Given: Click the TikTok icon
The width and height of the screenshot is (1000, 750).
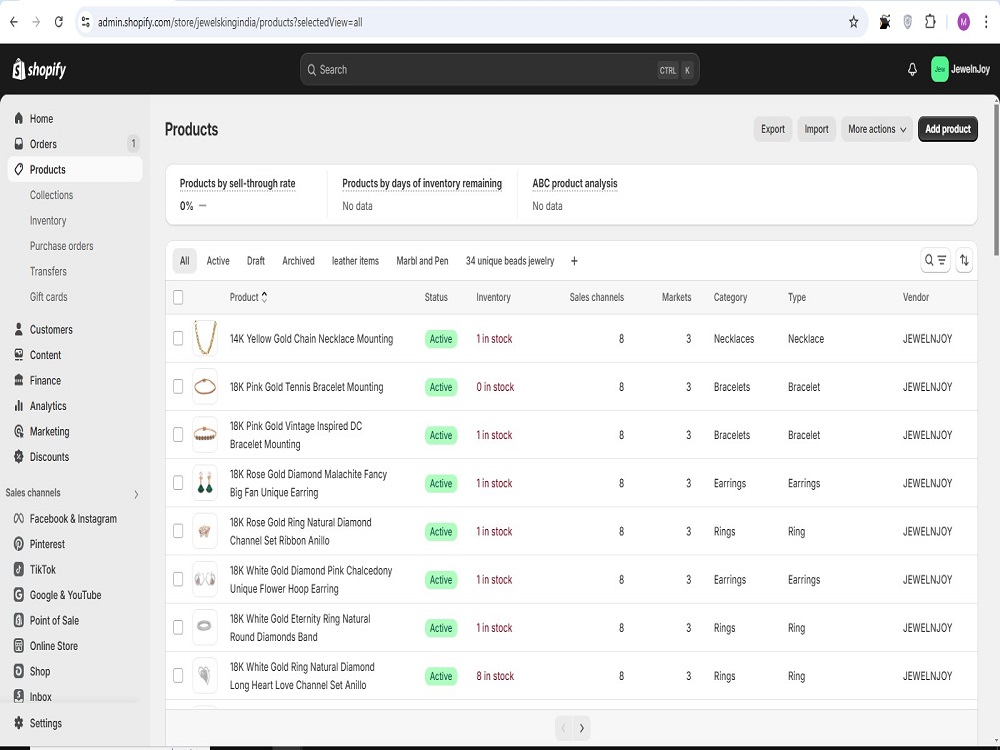Looking at the screenshot, I should 18,570.
